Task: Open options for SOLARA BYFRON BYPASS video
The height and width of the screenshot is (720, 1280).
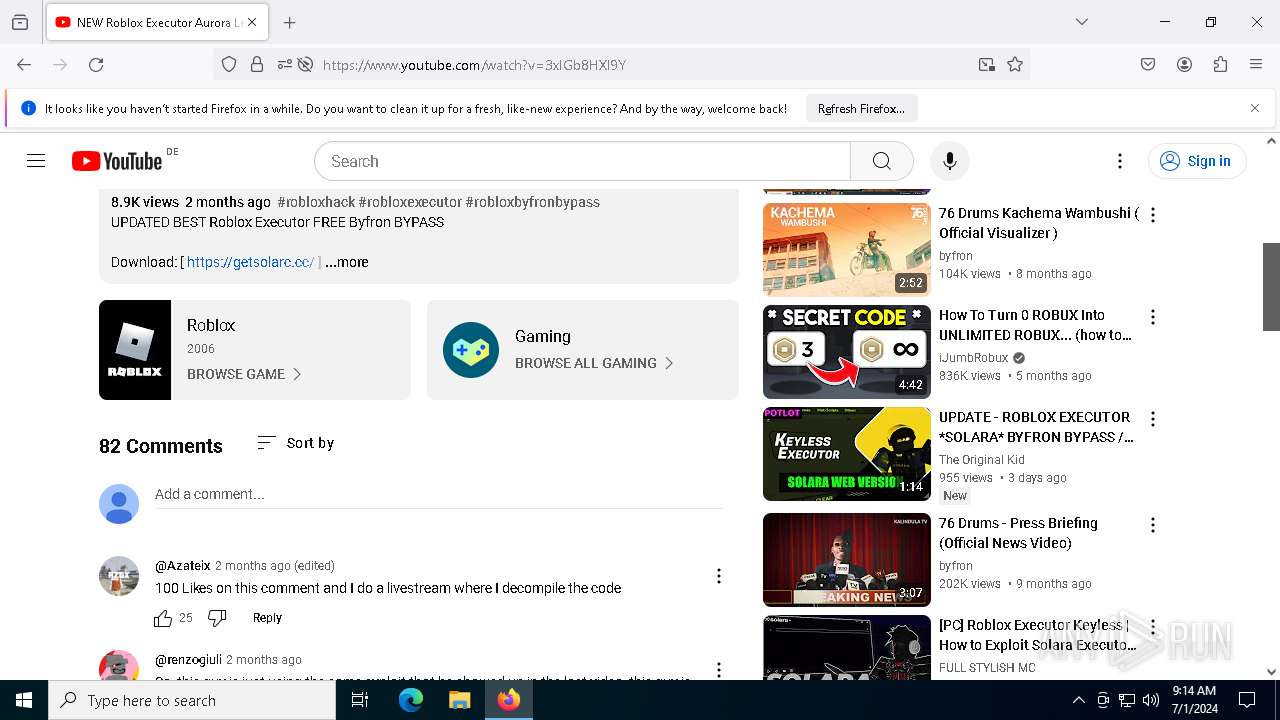Action: tap(1153, 419)
